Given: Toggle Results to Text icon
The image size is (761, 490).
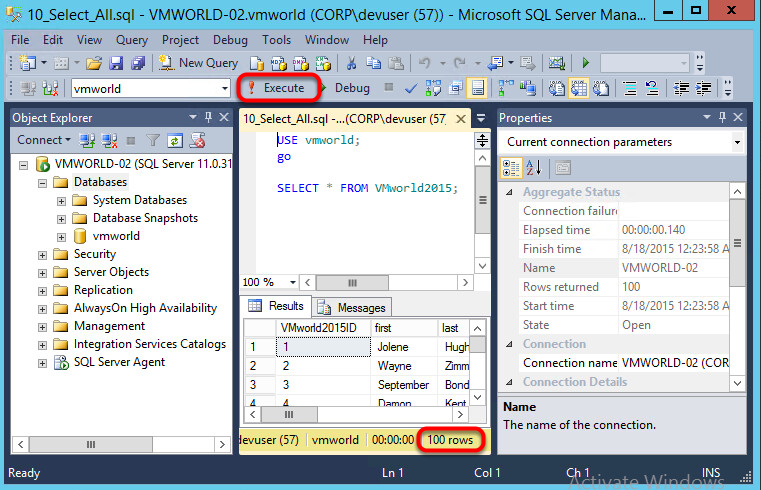Looking at the screenshot, I should coord(556,88).
